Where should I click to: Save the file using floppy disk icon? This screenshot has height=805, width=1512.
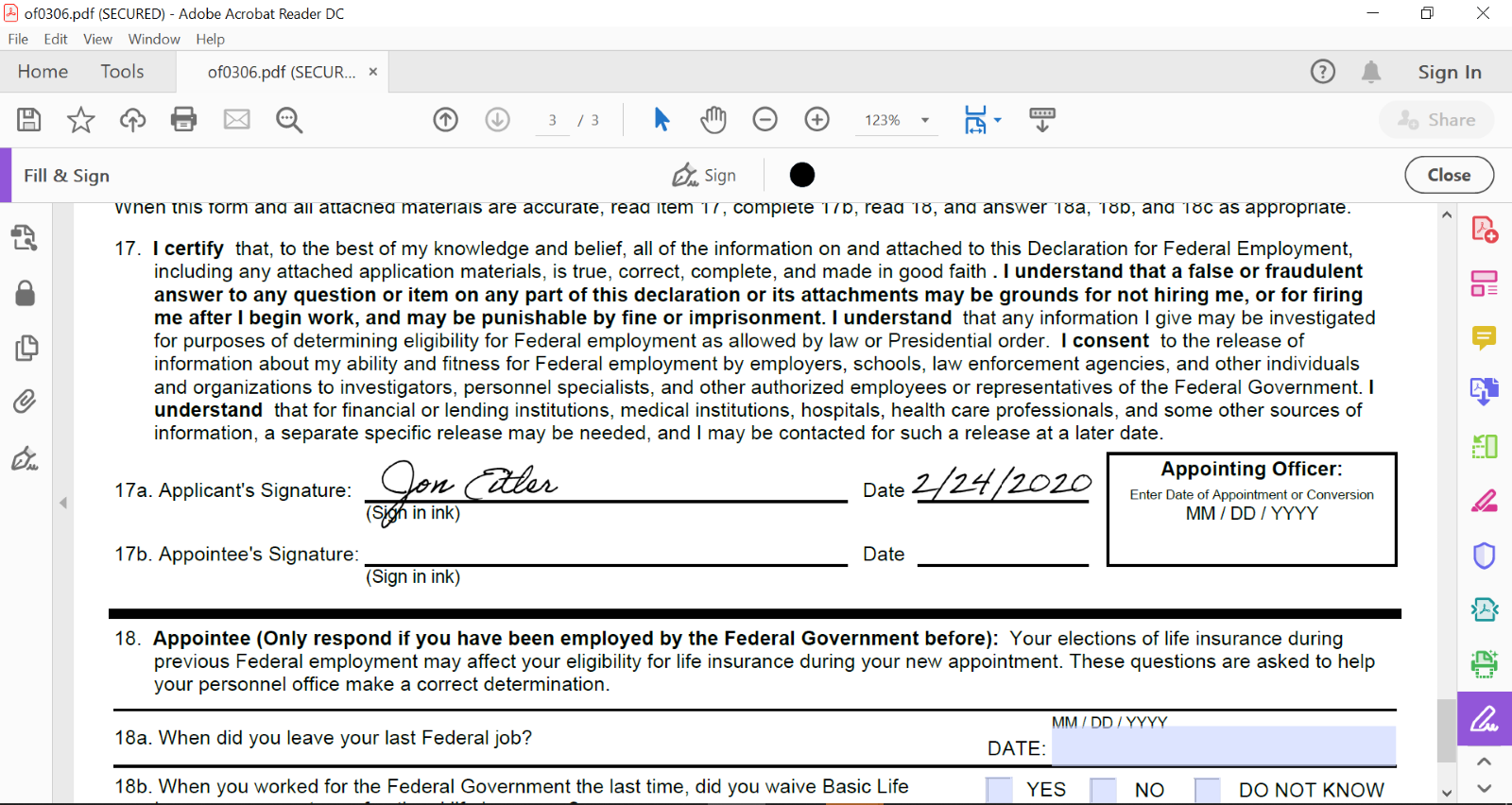28,119
